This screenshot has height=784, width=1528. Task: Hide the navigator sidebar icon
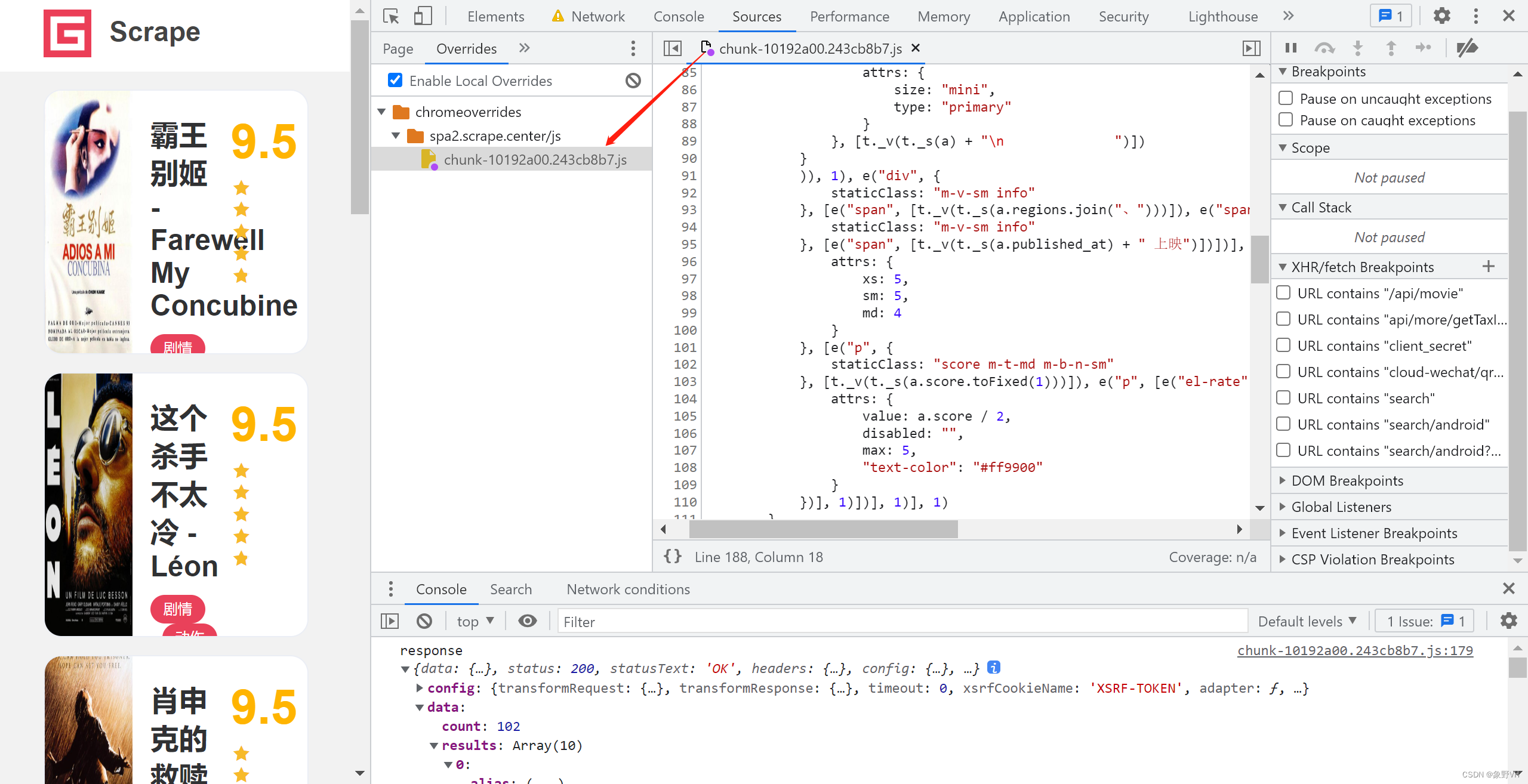pyautogui.click(x=673, y=48)
